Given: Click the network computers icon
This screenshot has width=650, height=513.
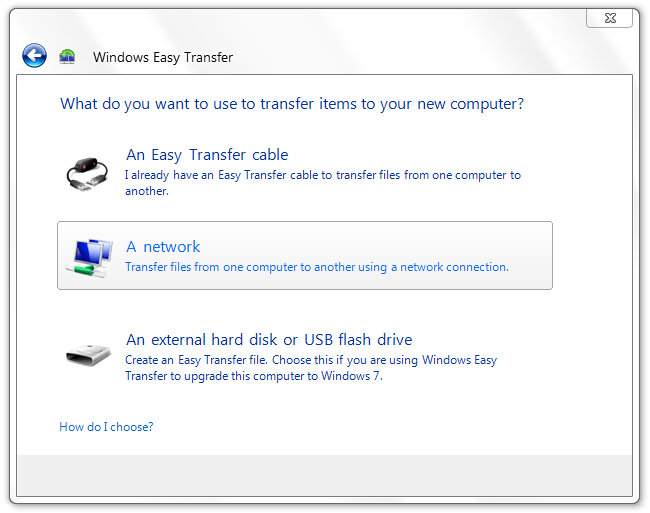Looking at the screenshot, I should tap(90, 256).
